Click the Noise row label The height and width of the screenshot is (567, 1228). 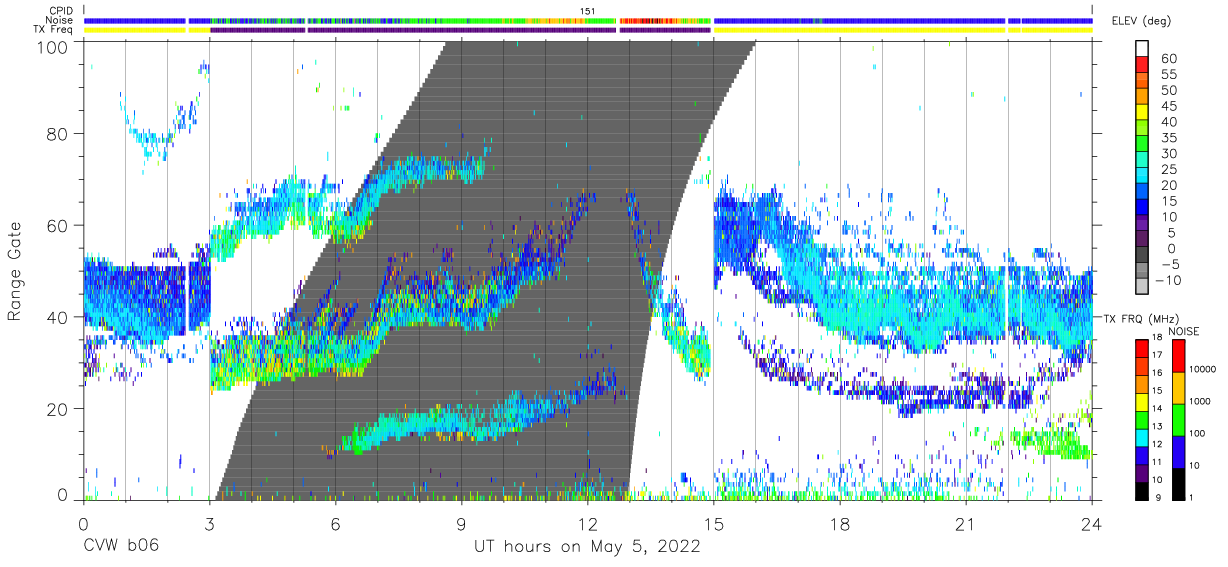point(59,20)
